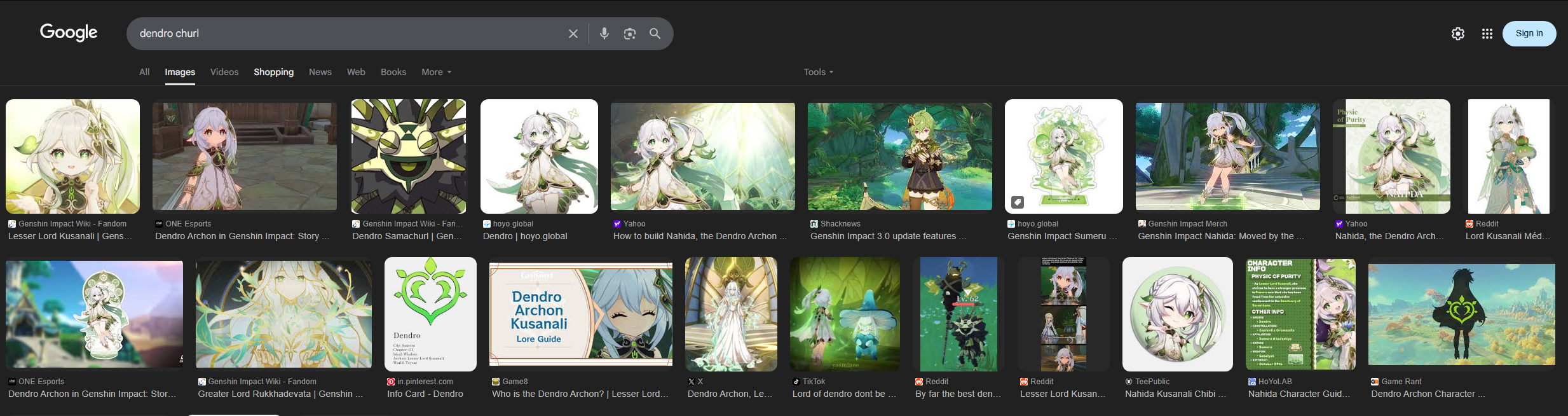Click Who is the Dendro Archon link
The image size is (1568, 416).
(580, 394)
